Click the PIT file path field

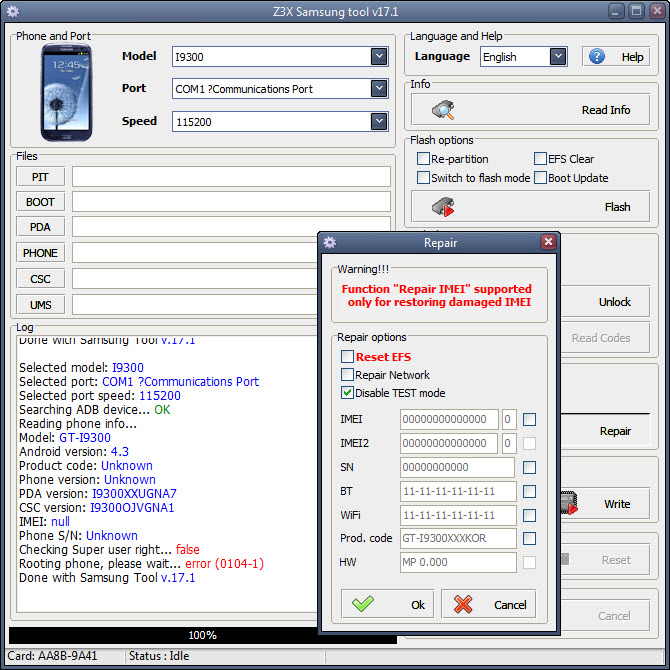[231, 177]
